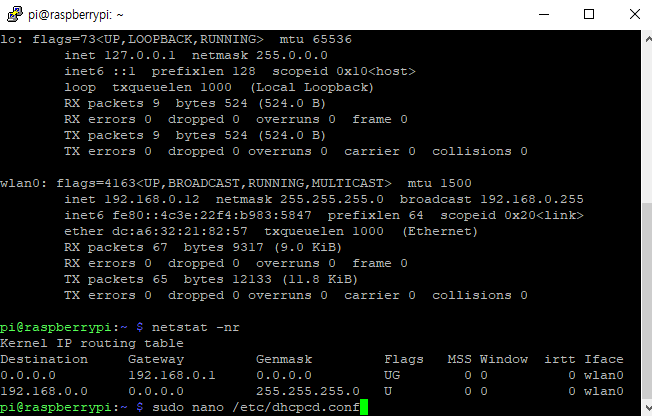Click the Genmask column header
The image size is (652, 416).
click(284, 359)
